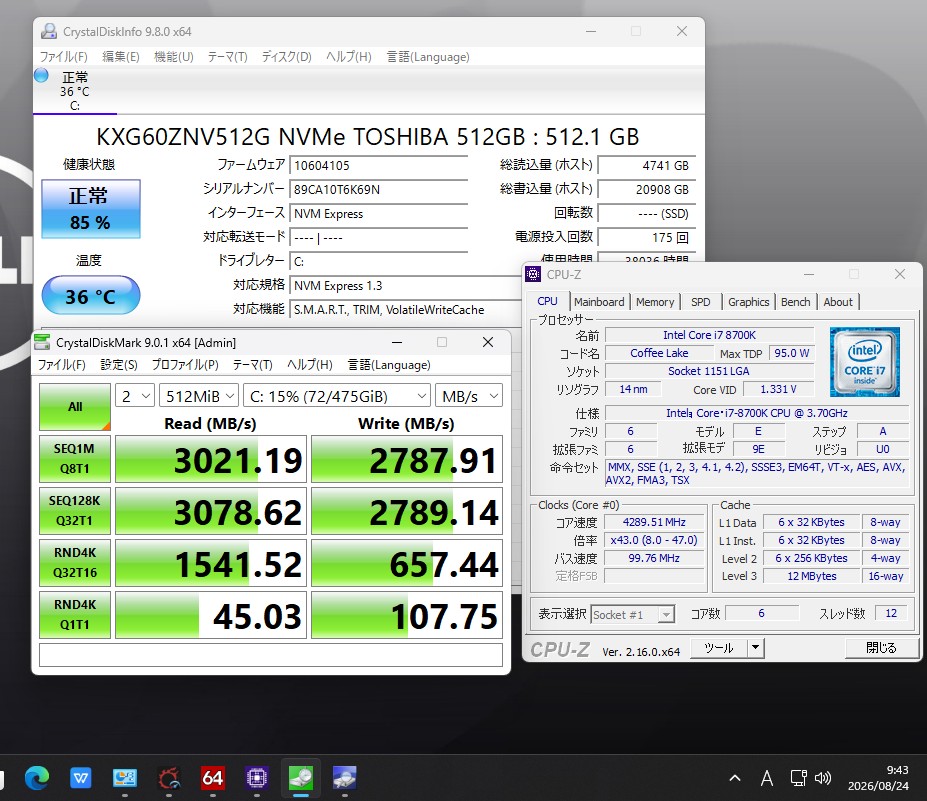Switch to Bench tab in CPU-Z
927x801 pixels.
pos(795,301)
